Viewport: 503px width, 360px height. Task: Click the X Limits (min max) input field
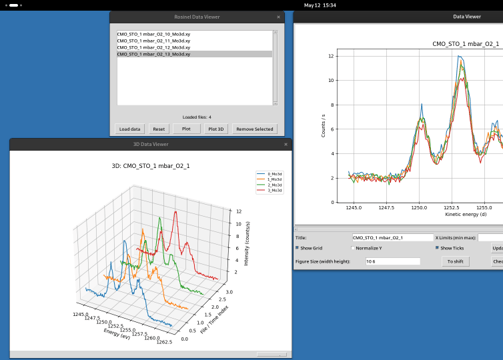coord(491,238)
